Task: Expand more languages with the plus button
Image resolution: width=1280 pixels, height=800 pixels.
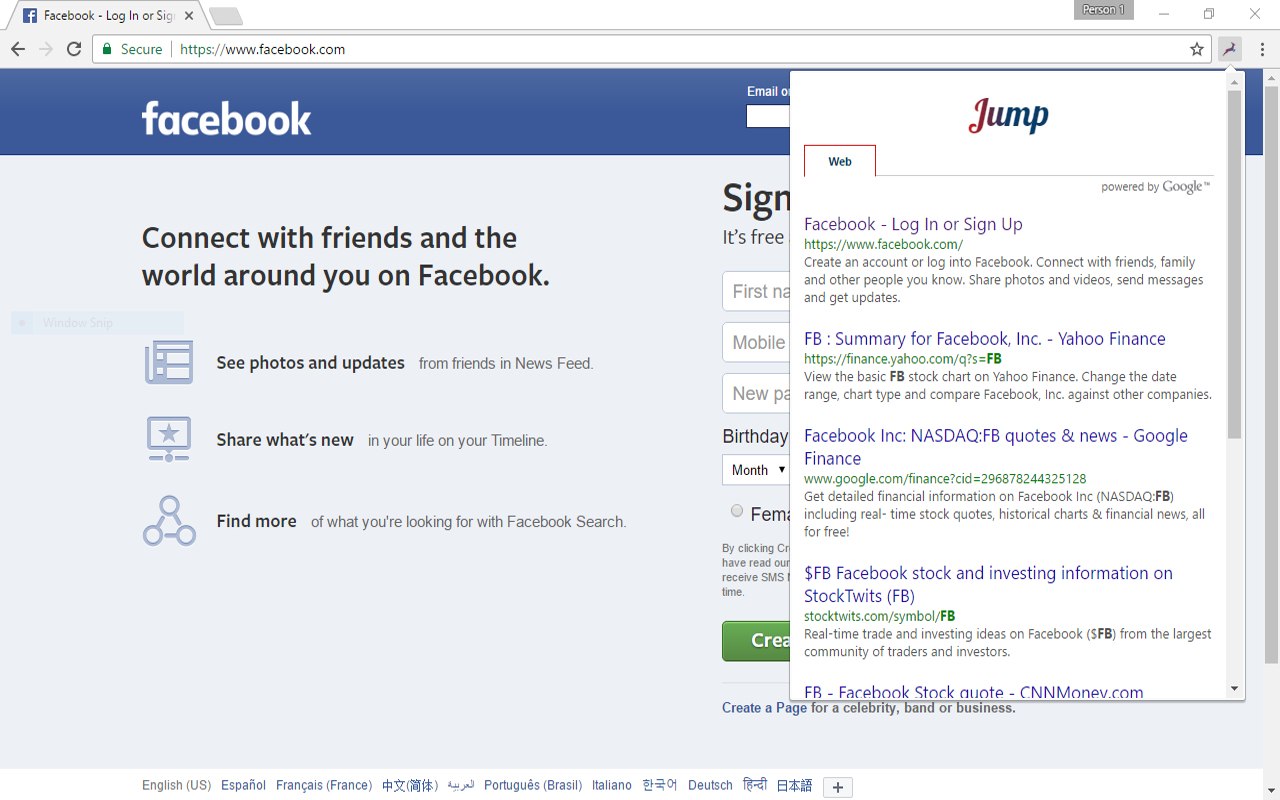Action: click(837, 787)
